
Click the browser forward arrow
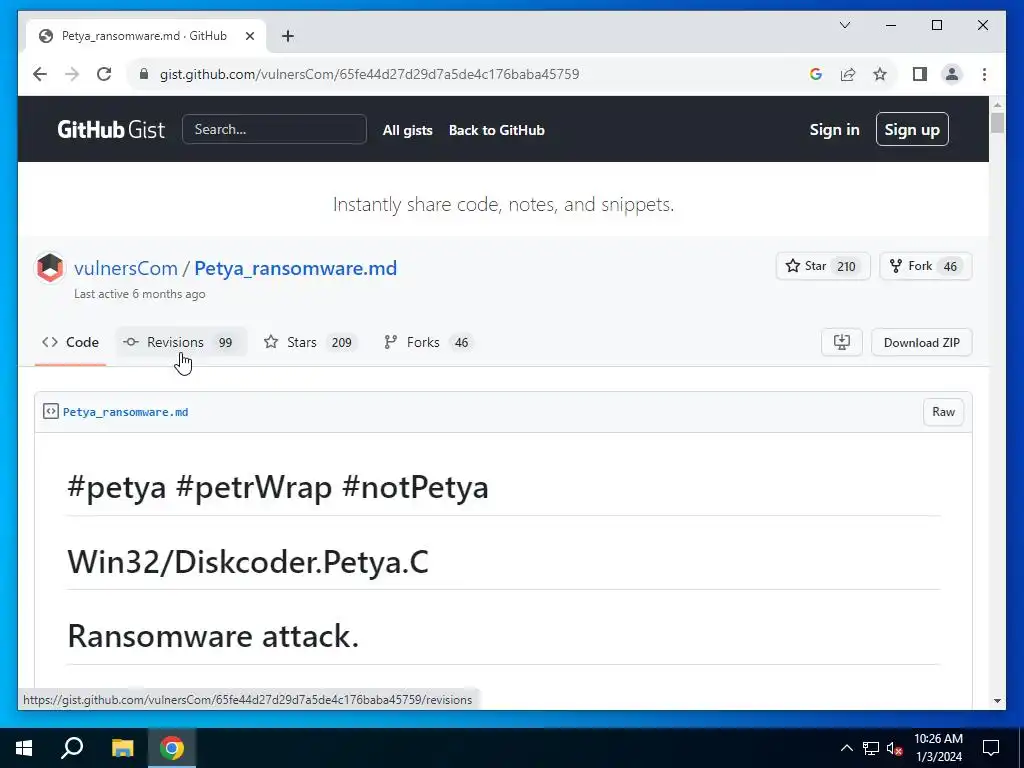pos(72,74)
